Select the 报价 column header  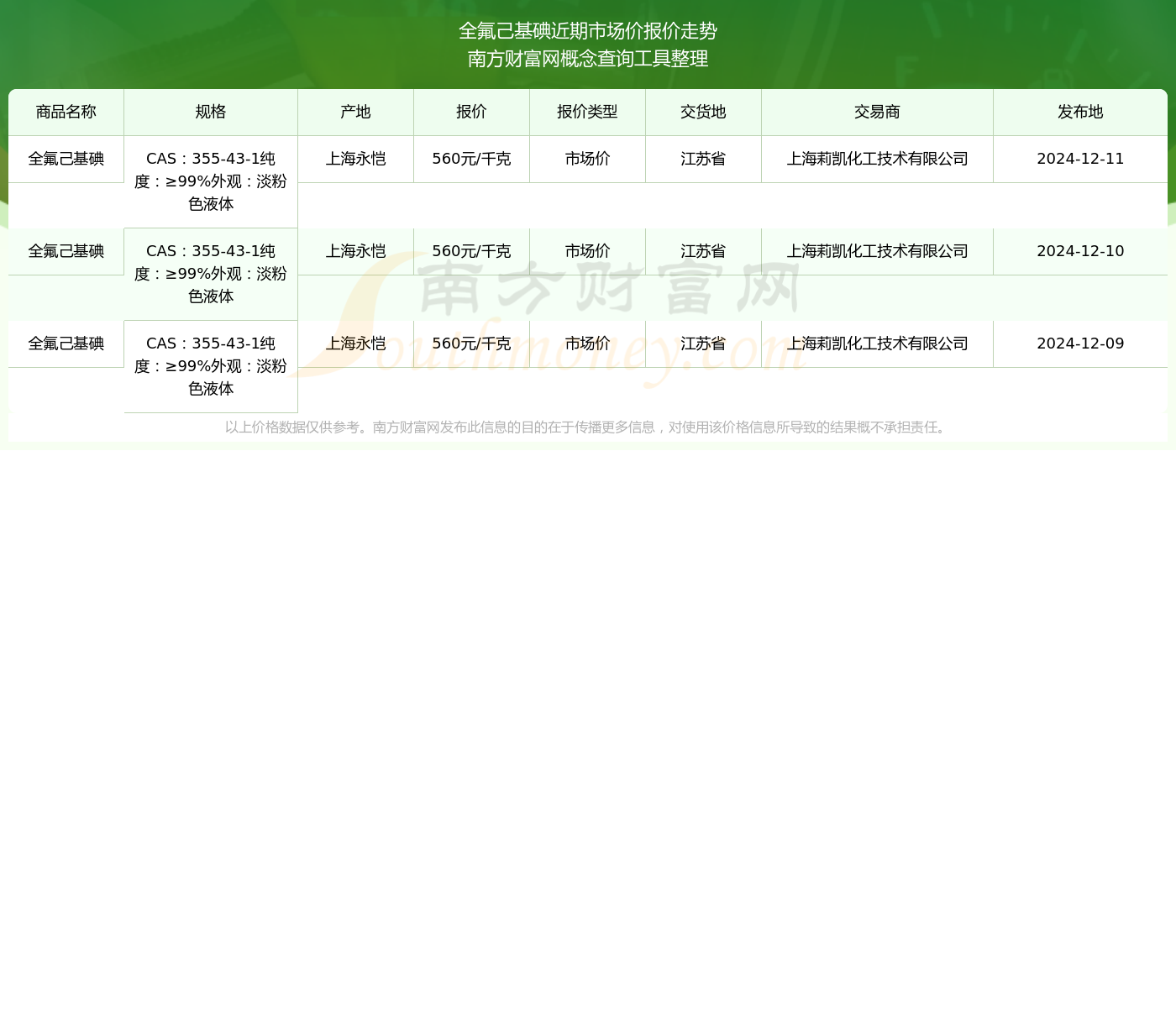tap(472, 112)
